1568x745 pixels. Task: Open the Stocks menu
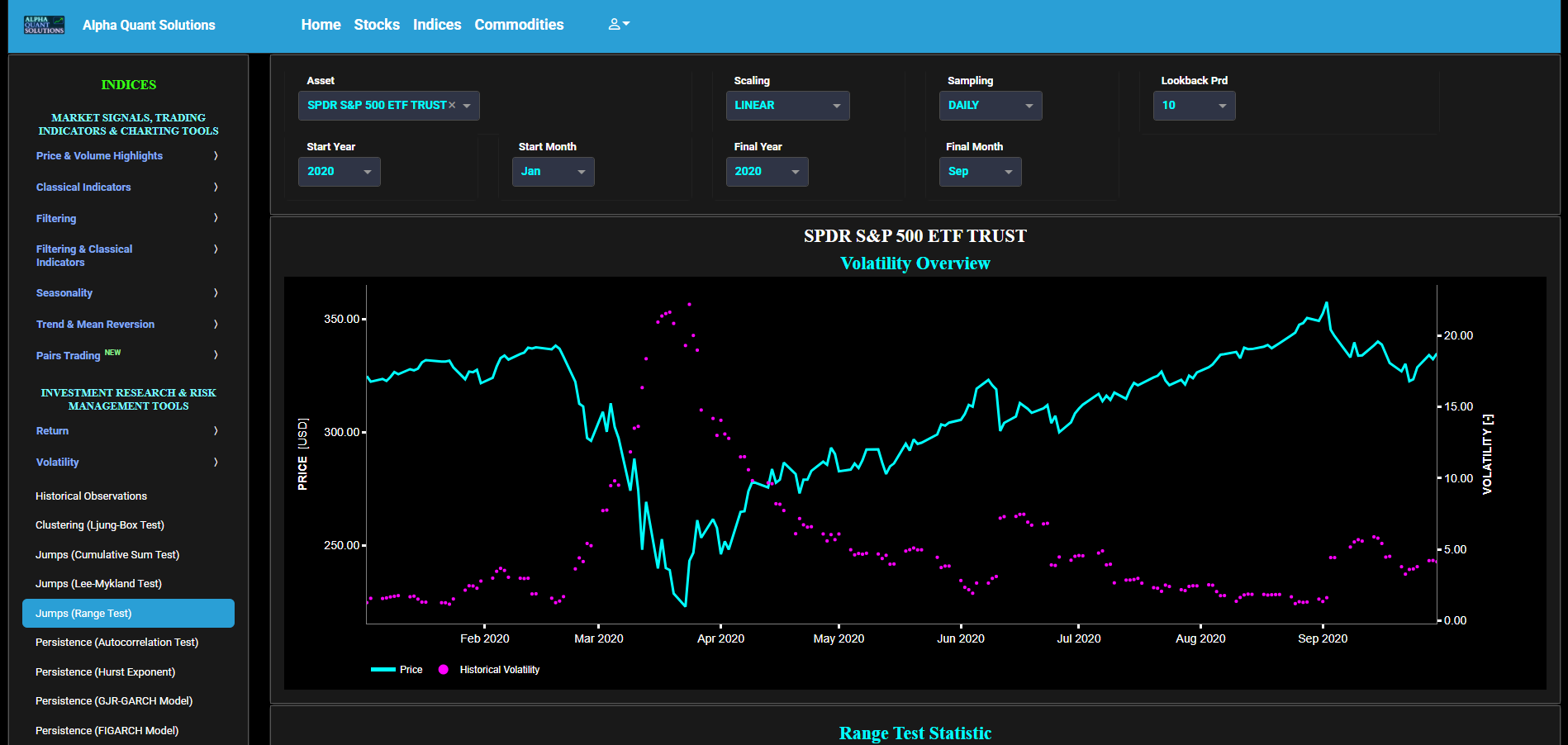click(x=377, y=25)
